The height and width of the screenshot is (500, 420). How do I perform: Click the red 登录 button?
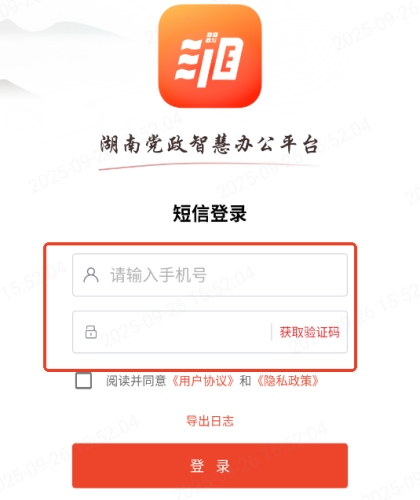coord(210,466)
